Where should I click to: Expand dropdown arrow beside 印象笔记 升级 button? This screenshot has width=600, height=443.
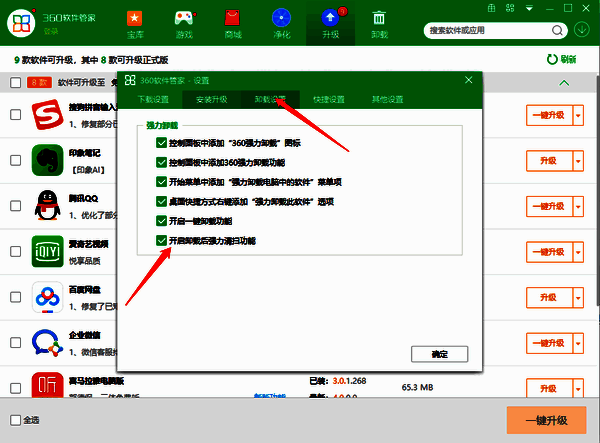coord(576,160)
